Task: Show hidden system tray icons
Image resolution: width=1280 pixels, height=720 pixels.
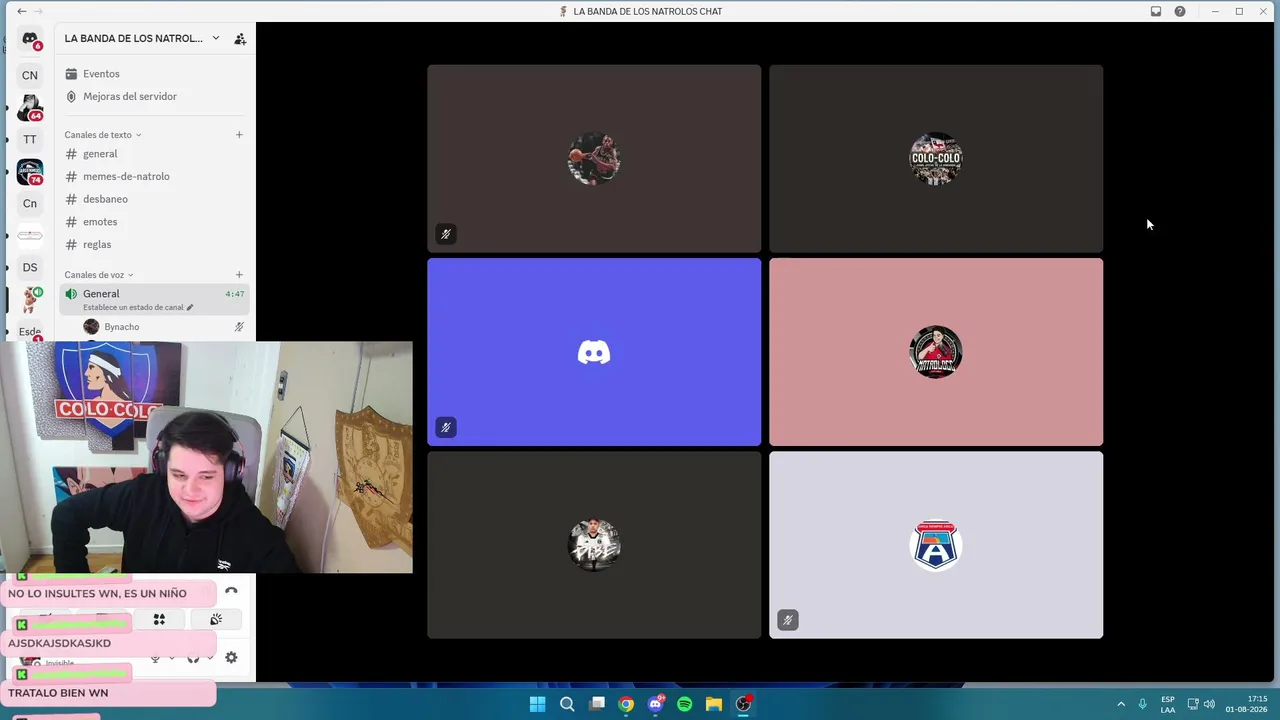Action: pyautogui.click(x=1121, y=704)
